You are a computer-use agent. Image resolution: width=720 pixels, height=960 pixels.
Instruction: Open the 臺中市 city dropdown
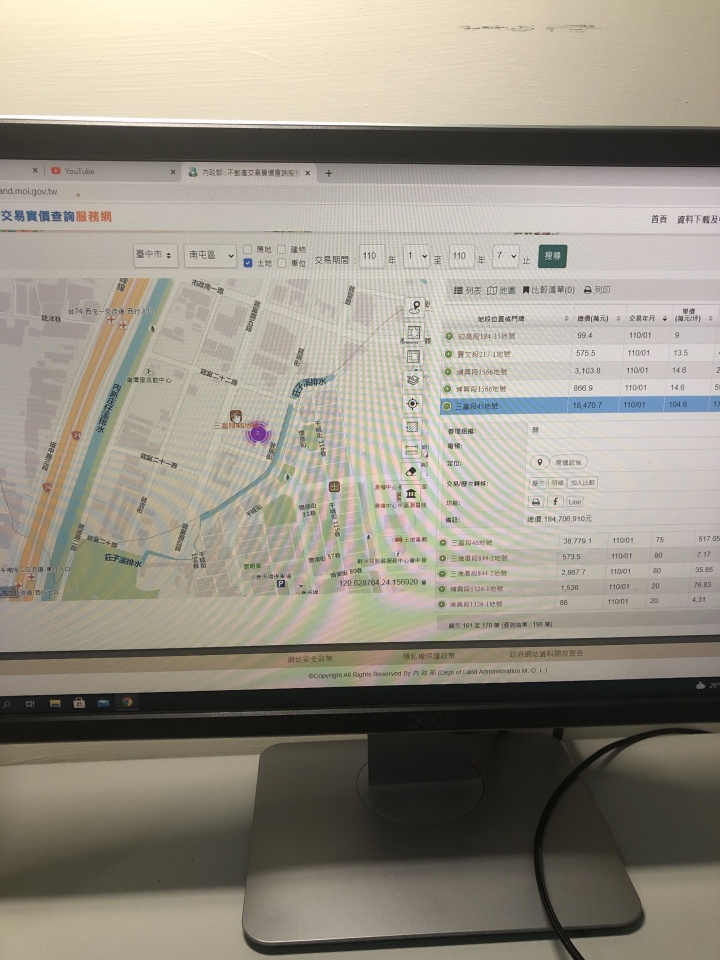pyautogui.click(x=155, y=255)
